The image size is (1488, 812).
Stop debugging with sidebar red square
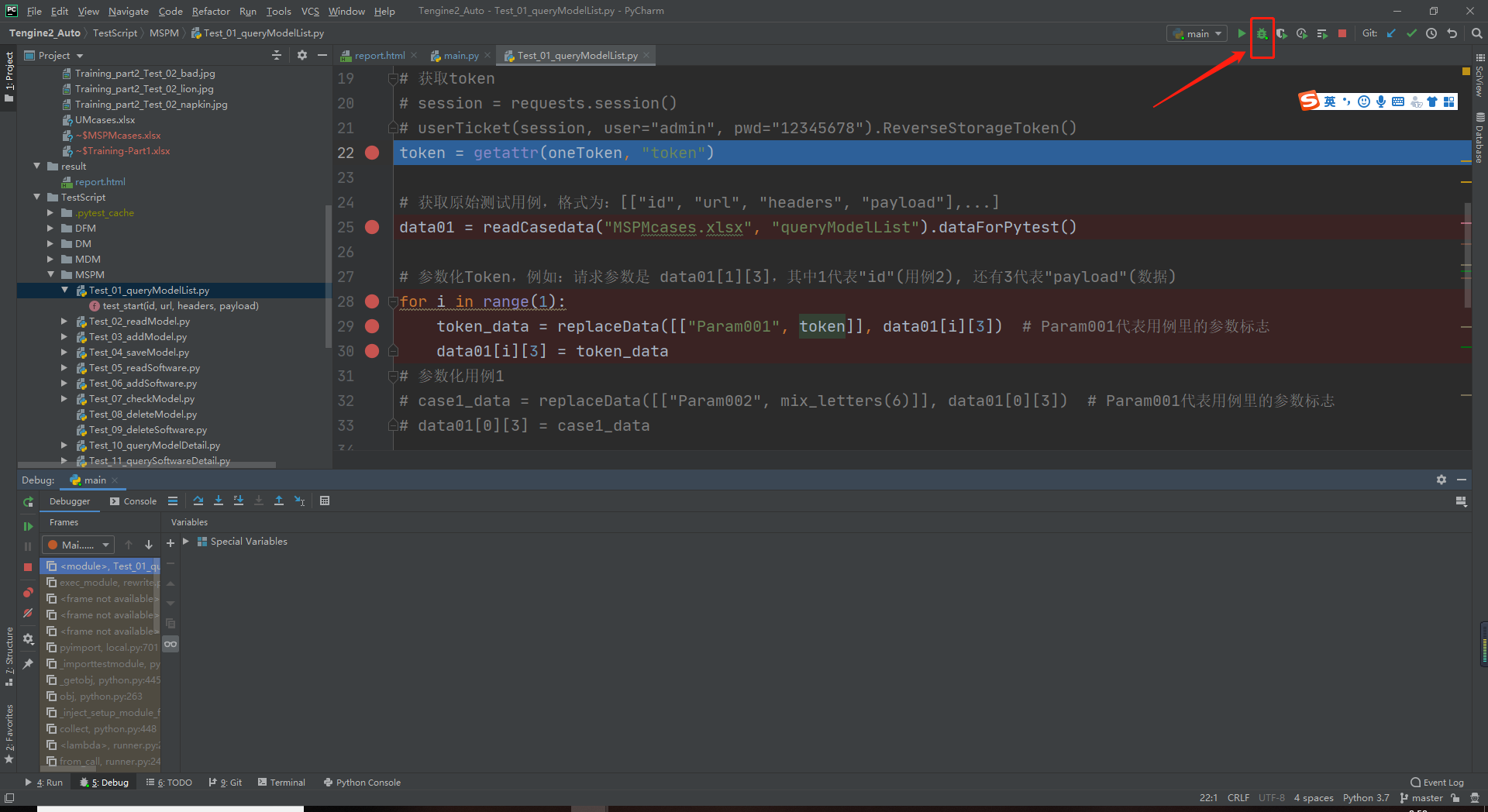(28, 567)
